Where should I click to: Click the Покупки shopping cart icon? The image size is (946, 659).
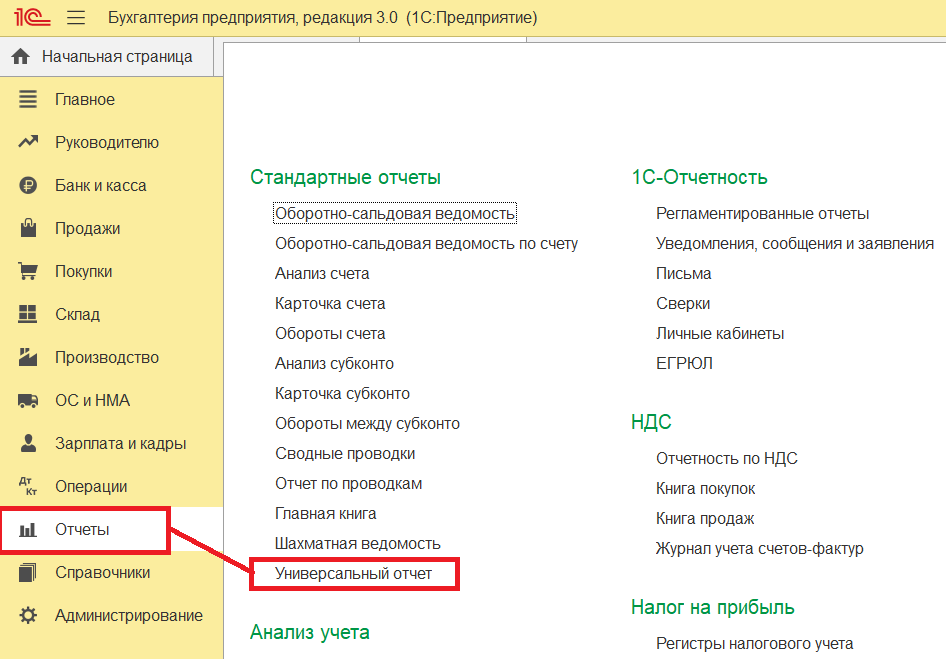pyautogui.click(x=28, y=272)
